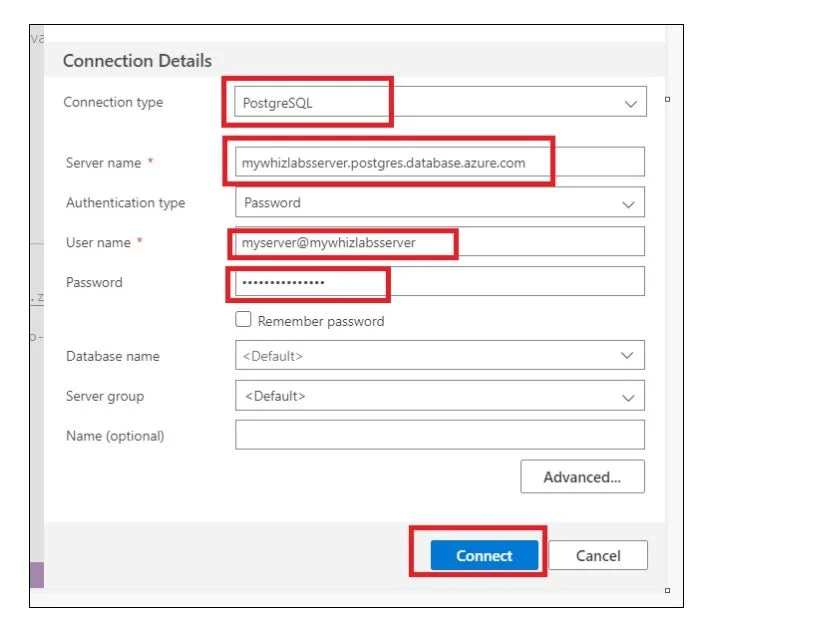
Task: Open the Connection type dropdown
Action: [440, 102]
